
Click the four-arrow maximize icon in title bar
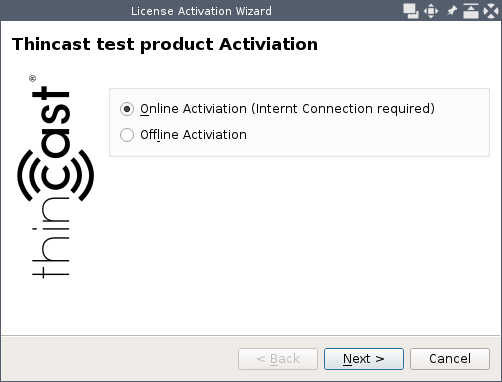[431, 11]
